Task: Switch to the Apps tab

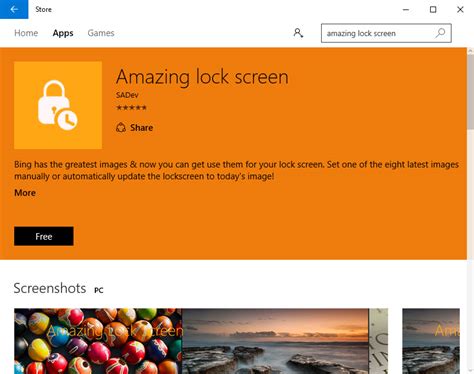Action: (63, 33)
